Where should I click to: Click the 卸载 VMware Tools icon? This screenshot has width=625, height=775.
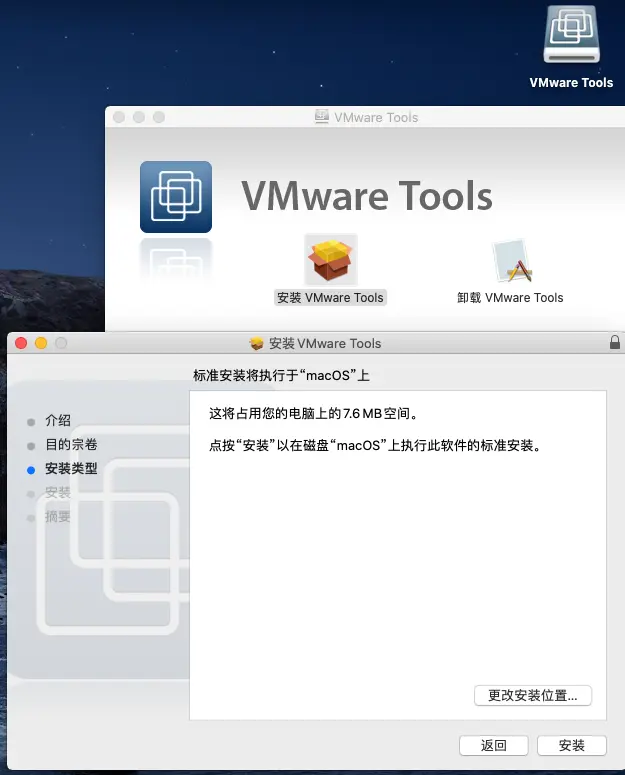click(512, 261)
